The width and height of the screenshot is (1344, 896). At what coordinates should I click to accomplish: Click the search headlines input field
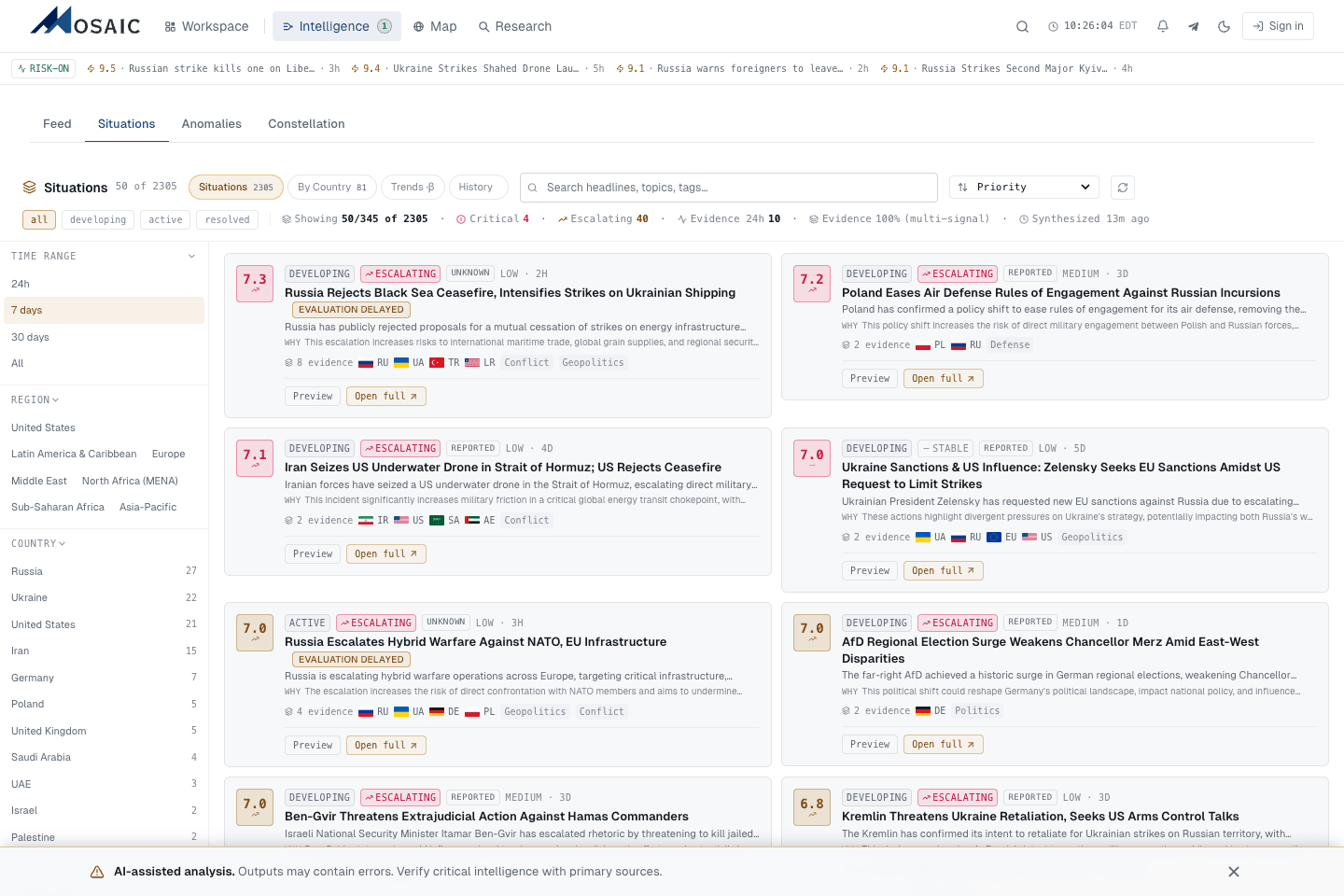point(729,188)
